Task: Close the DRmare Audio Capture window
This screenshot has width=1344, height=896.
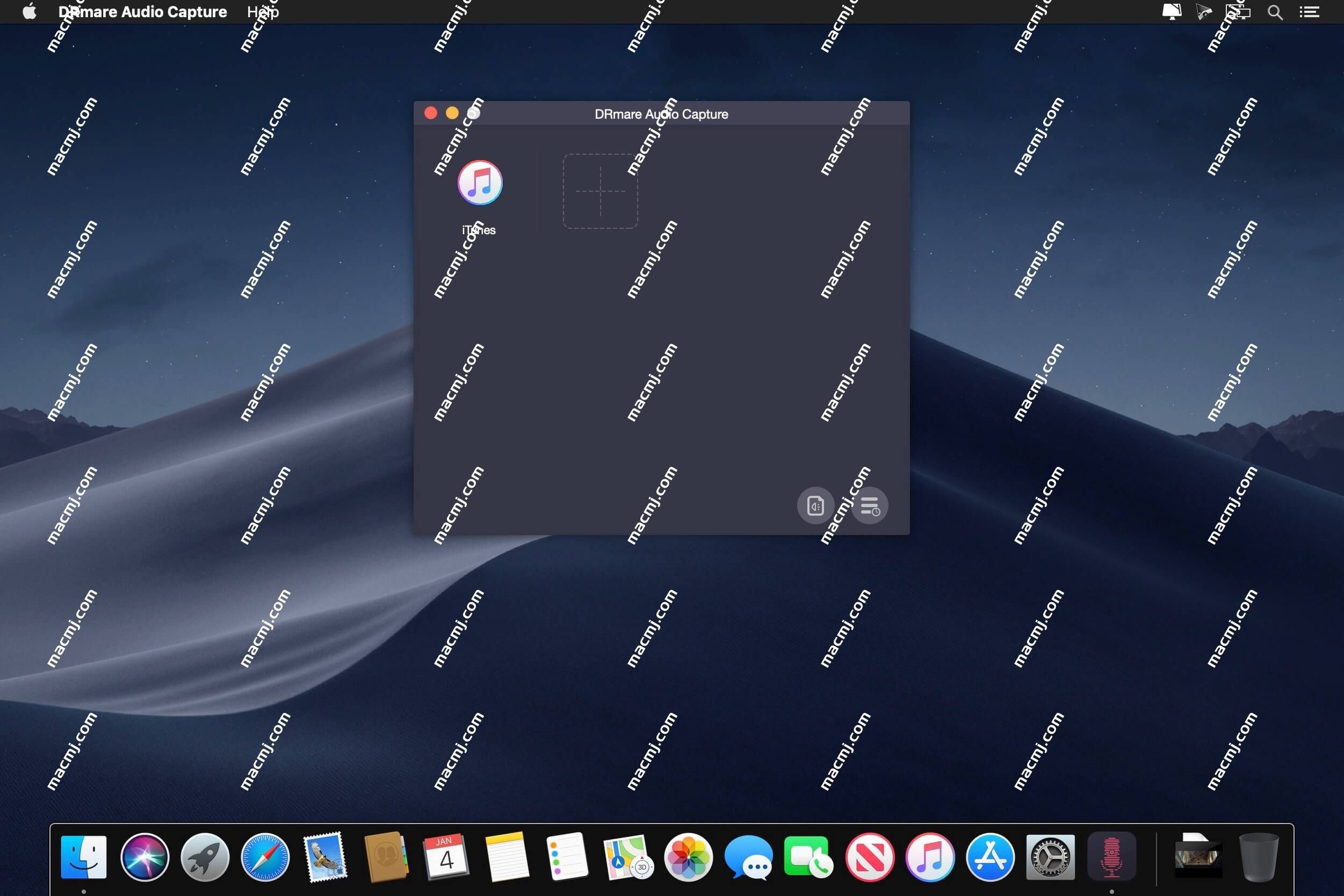Action: click(431, 113)
